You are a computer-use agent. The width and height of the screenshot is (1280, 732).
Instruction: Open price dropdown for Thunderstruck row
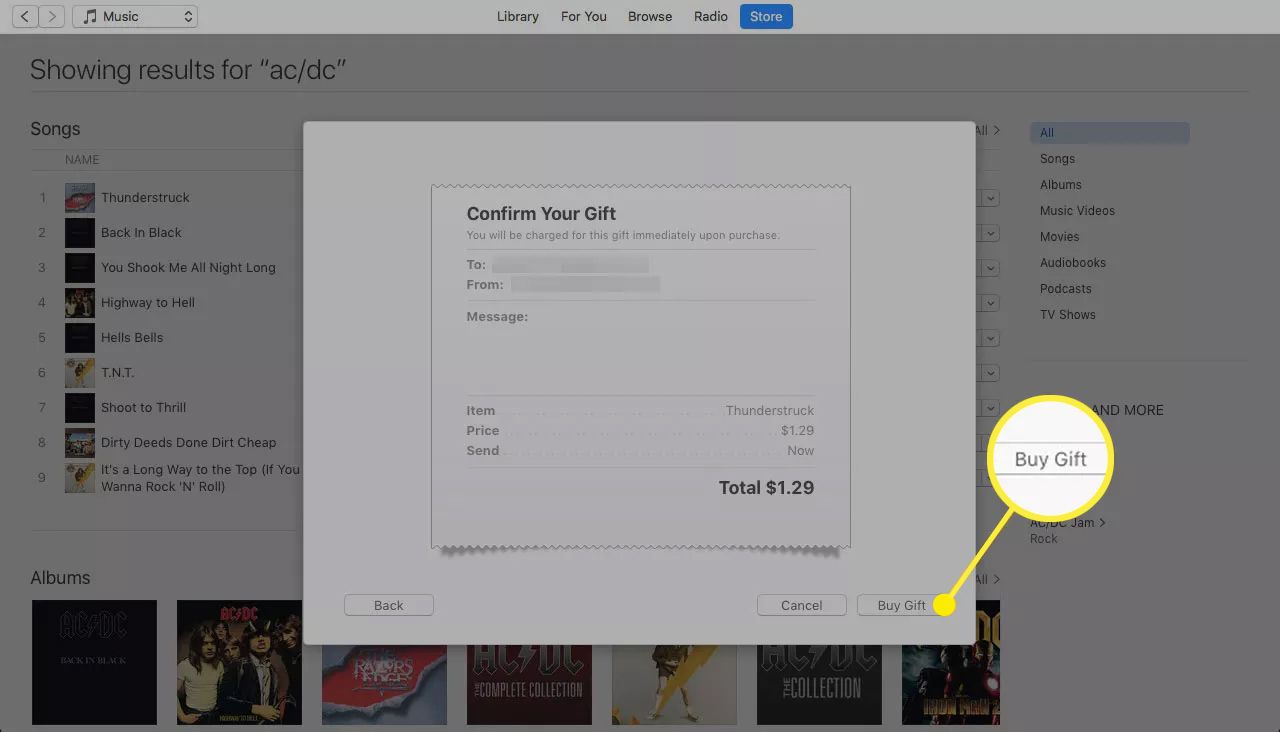(x=990, y=198)
